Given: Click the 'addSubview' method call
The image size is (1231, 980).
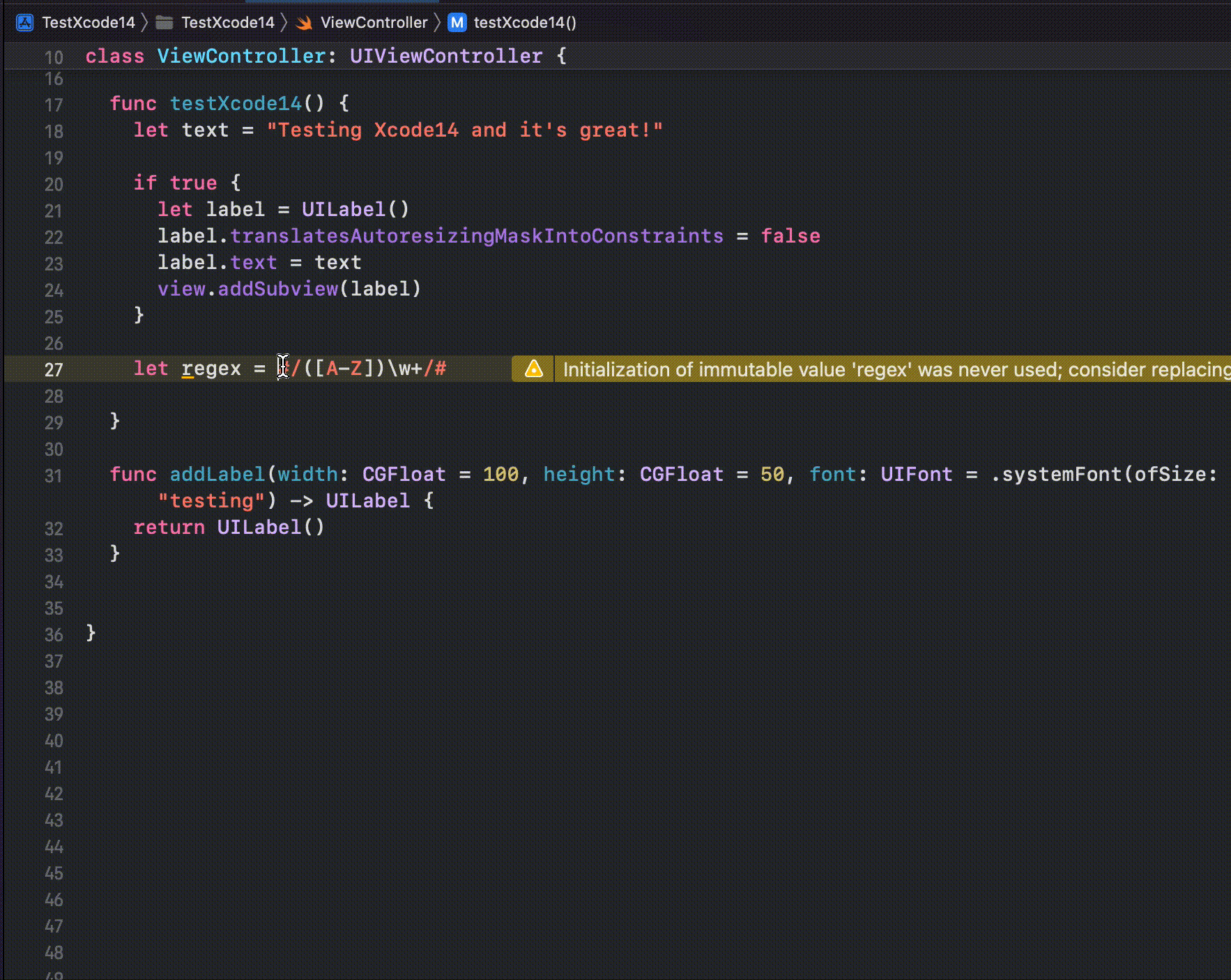Looking at the screenshot, I should (278, 289).
